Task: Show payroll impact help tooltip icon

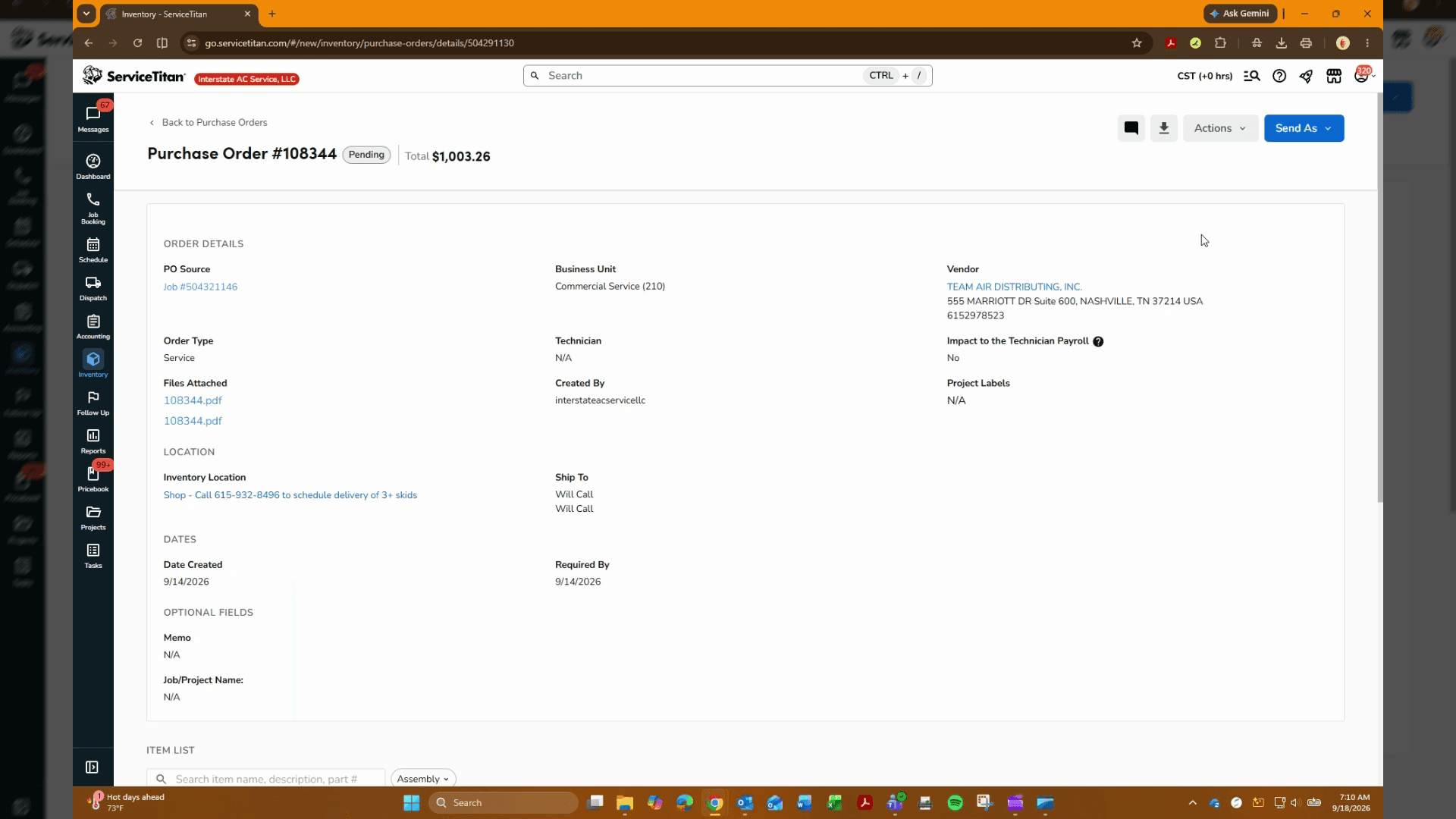Action: (x=1098, y=341)
